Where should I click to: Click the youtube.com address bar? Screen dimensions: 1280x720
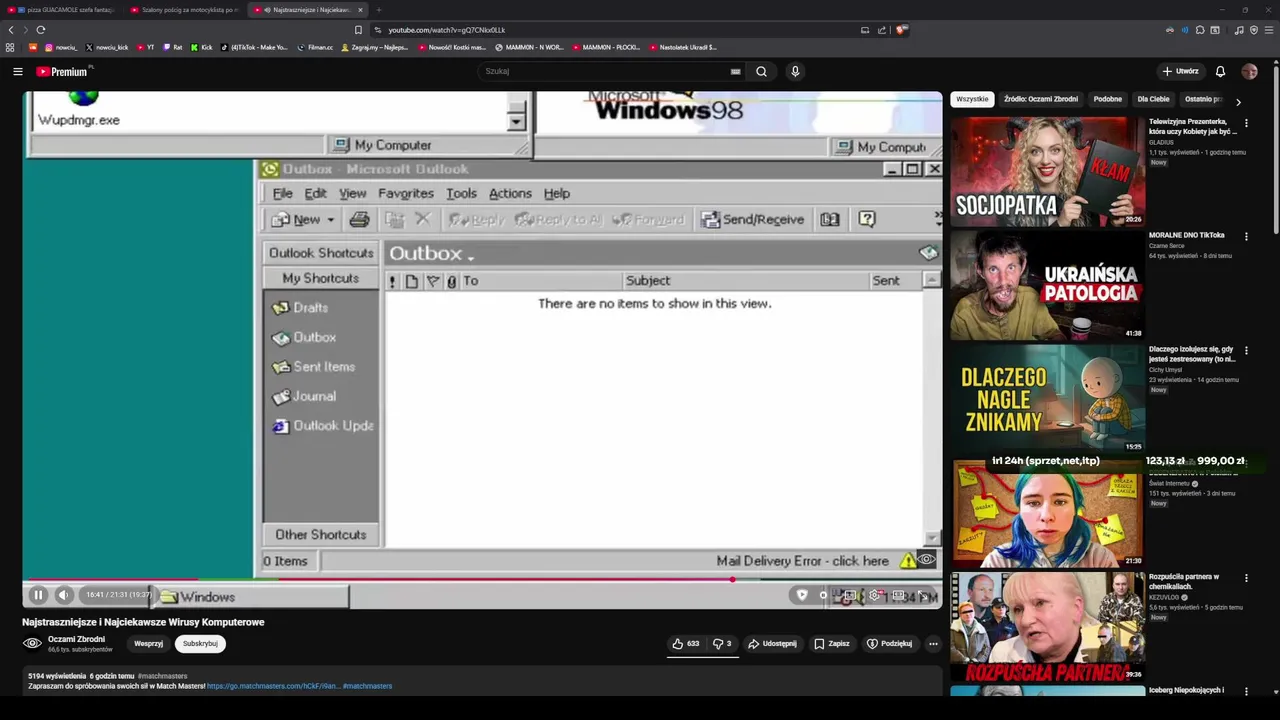620,30
